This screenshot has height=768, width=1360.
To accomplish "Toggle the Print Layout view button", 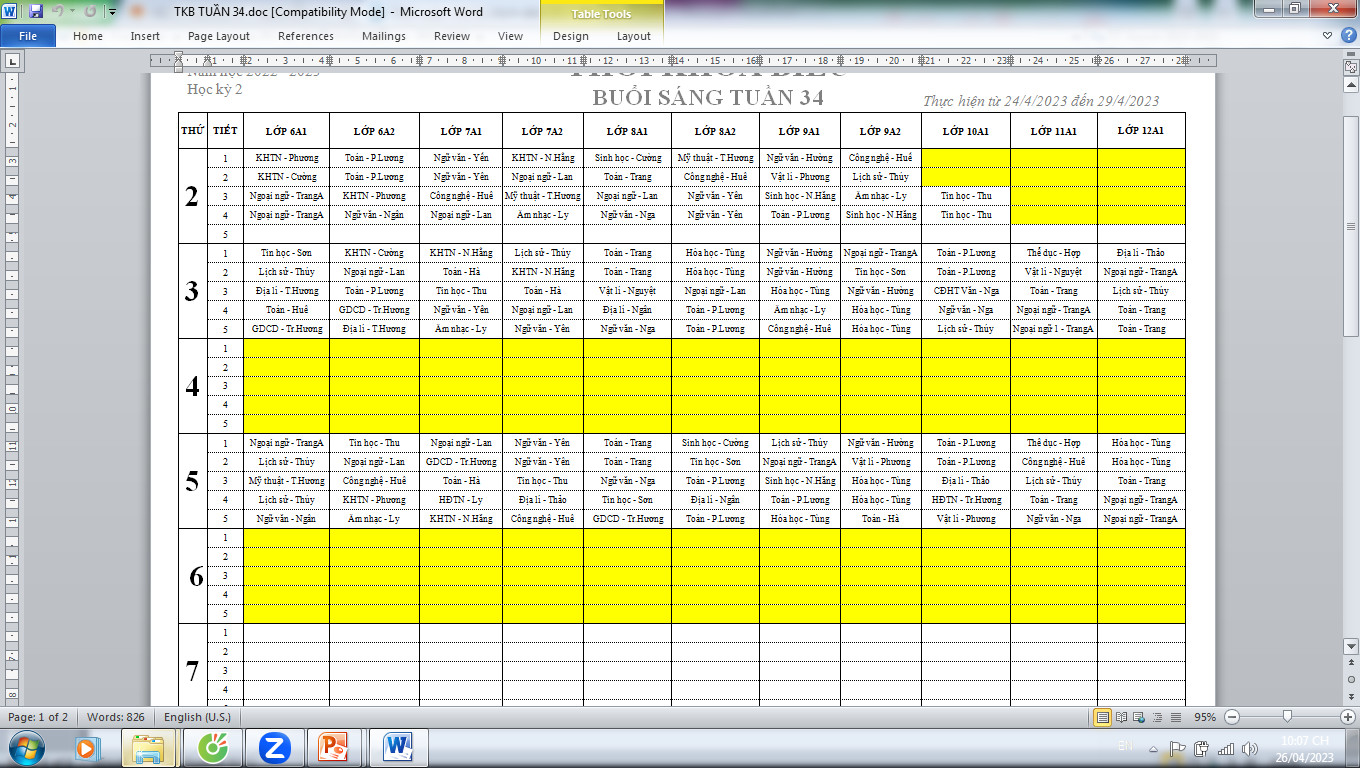I will (x=1102, y=717).
